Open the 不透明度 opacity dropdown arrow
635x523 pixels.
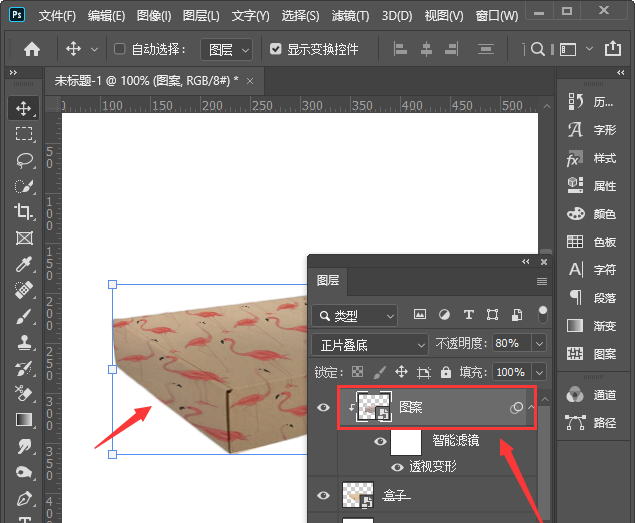tap(539, 344)
